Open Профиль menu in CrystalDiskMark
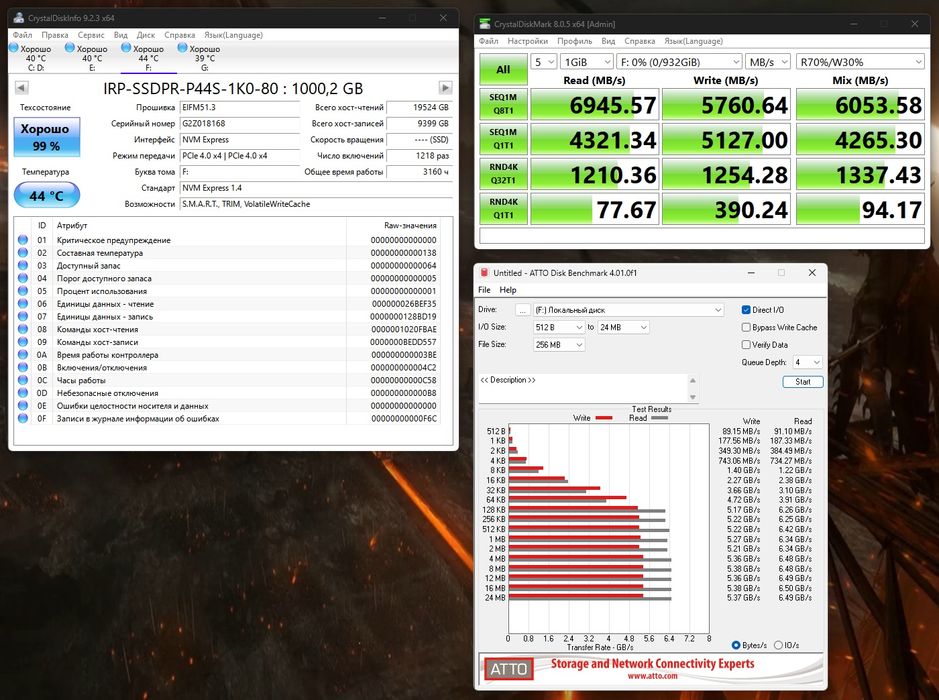Viewport: 939px width, 700px height. pyautogui.click(x=574, y=41)
